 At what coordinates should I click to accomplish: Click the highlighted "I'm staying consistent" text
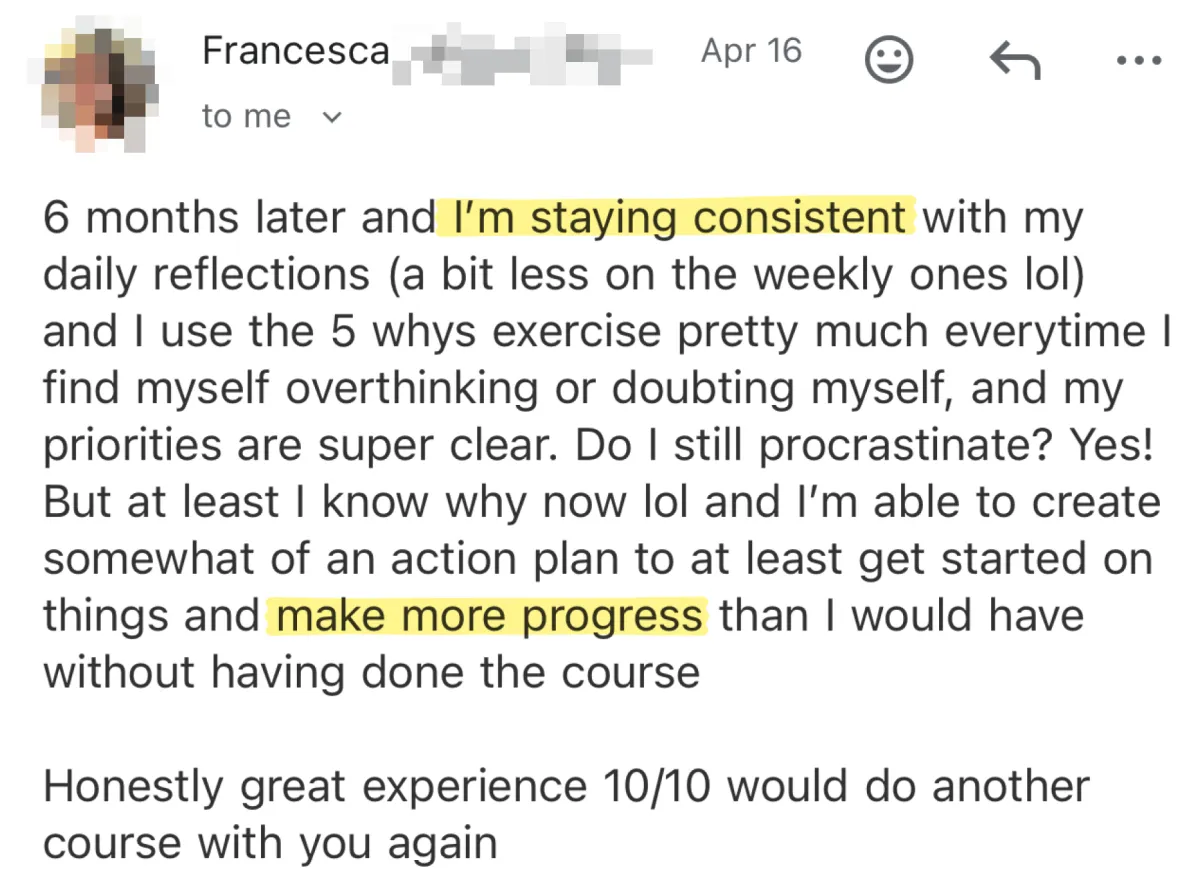[676, 217]
